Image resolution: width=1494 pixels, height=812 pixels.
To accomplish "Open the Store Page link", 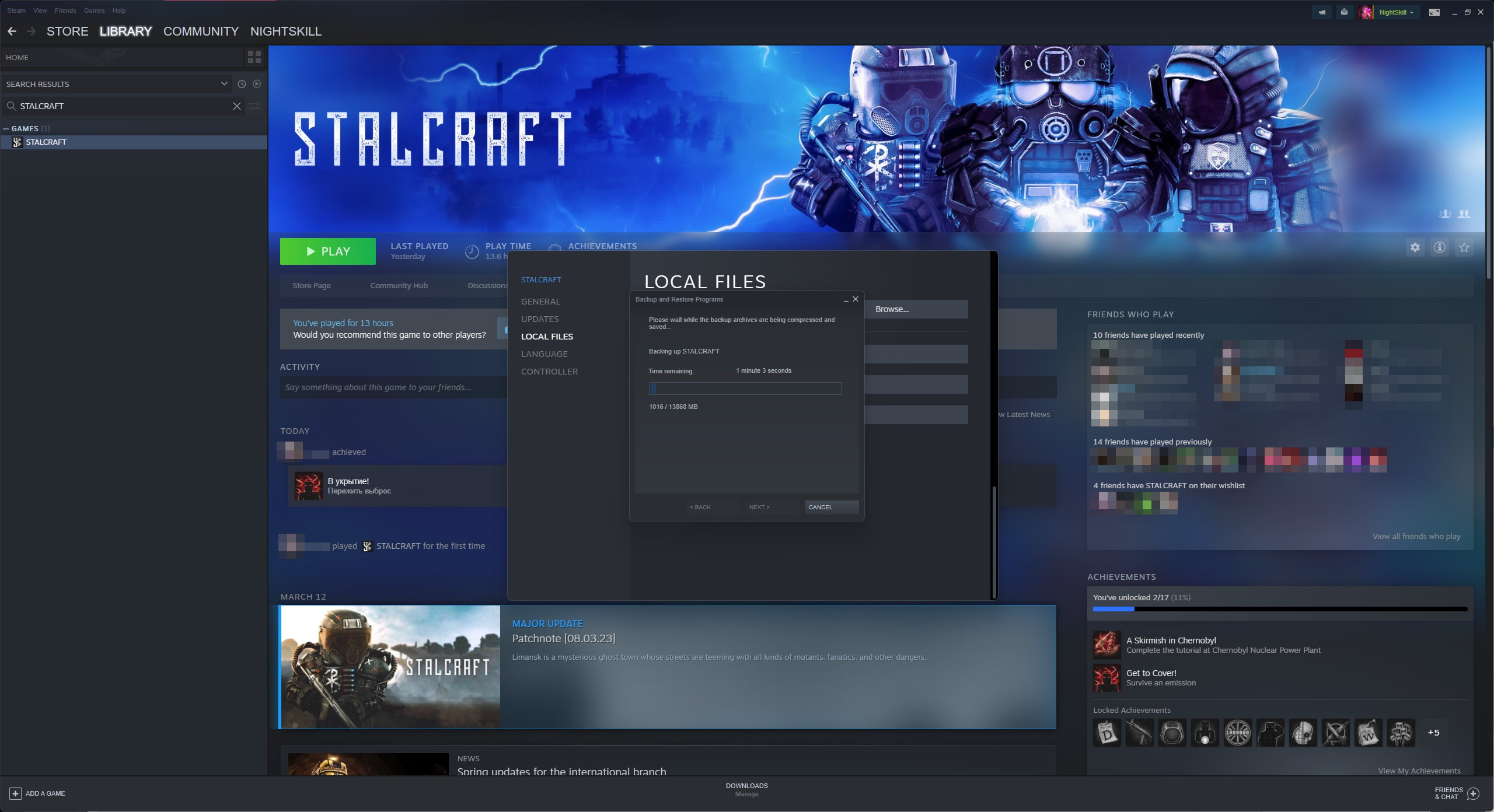I will pyautogui.click(x=312, y=285).
